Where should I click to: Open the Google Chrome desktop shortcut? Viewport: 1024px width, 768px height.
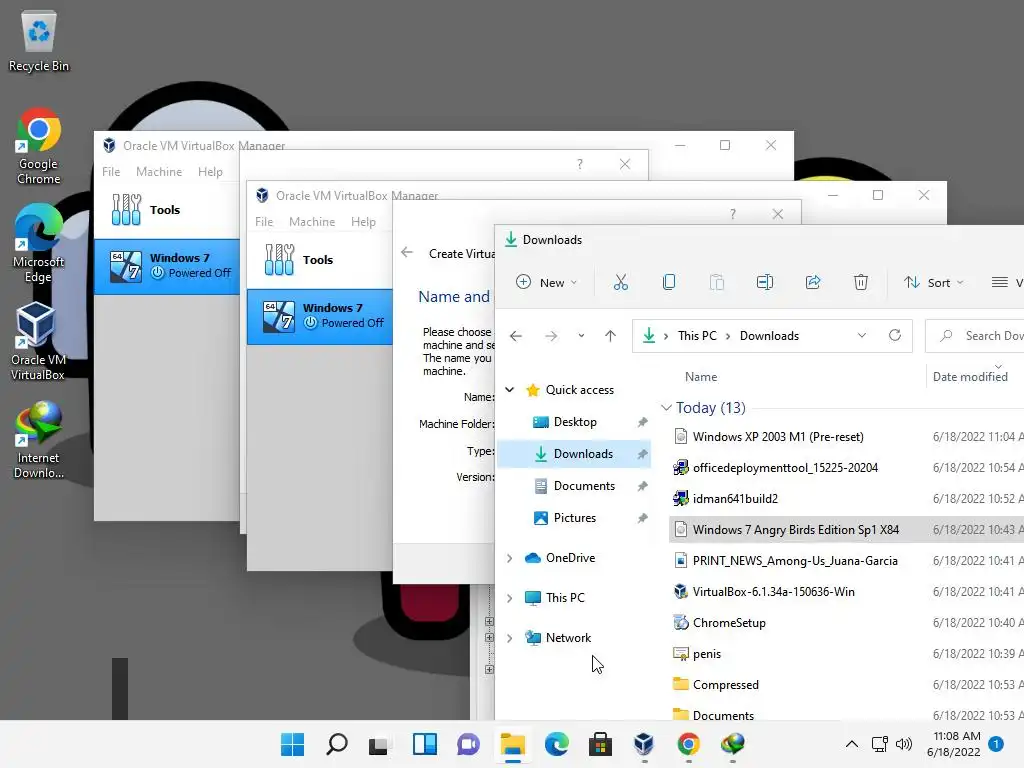[39, 146]
